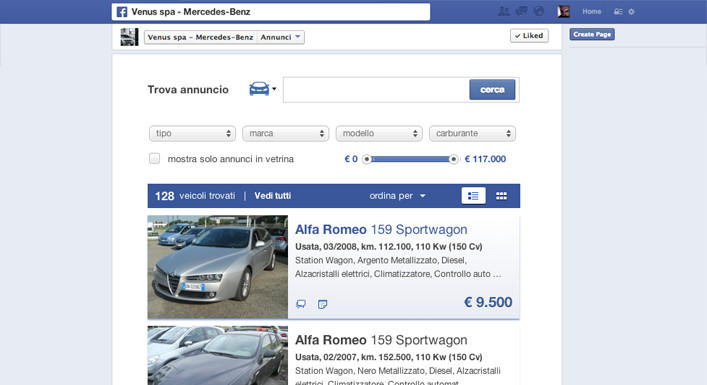This screenshot has width=707, height=385.
Task: Click the Create Page button
Action: (x=592, y=34)
